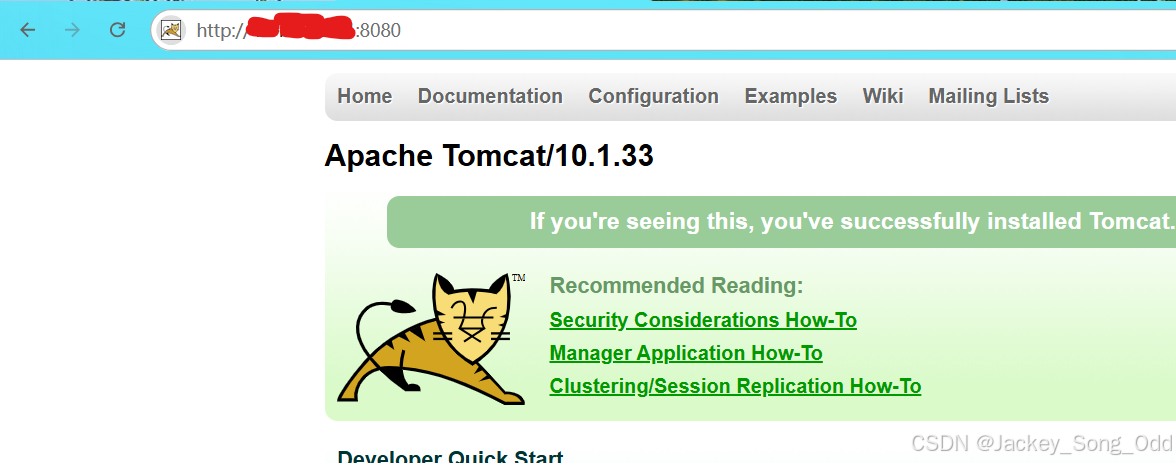This screenshot has width=1176, height=463.
Task: Open the Home navigation item
Action: 364,96
